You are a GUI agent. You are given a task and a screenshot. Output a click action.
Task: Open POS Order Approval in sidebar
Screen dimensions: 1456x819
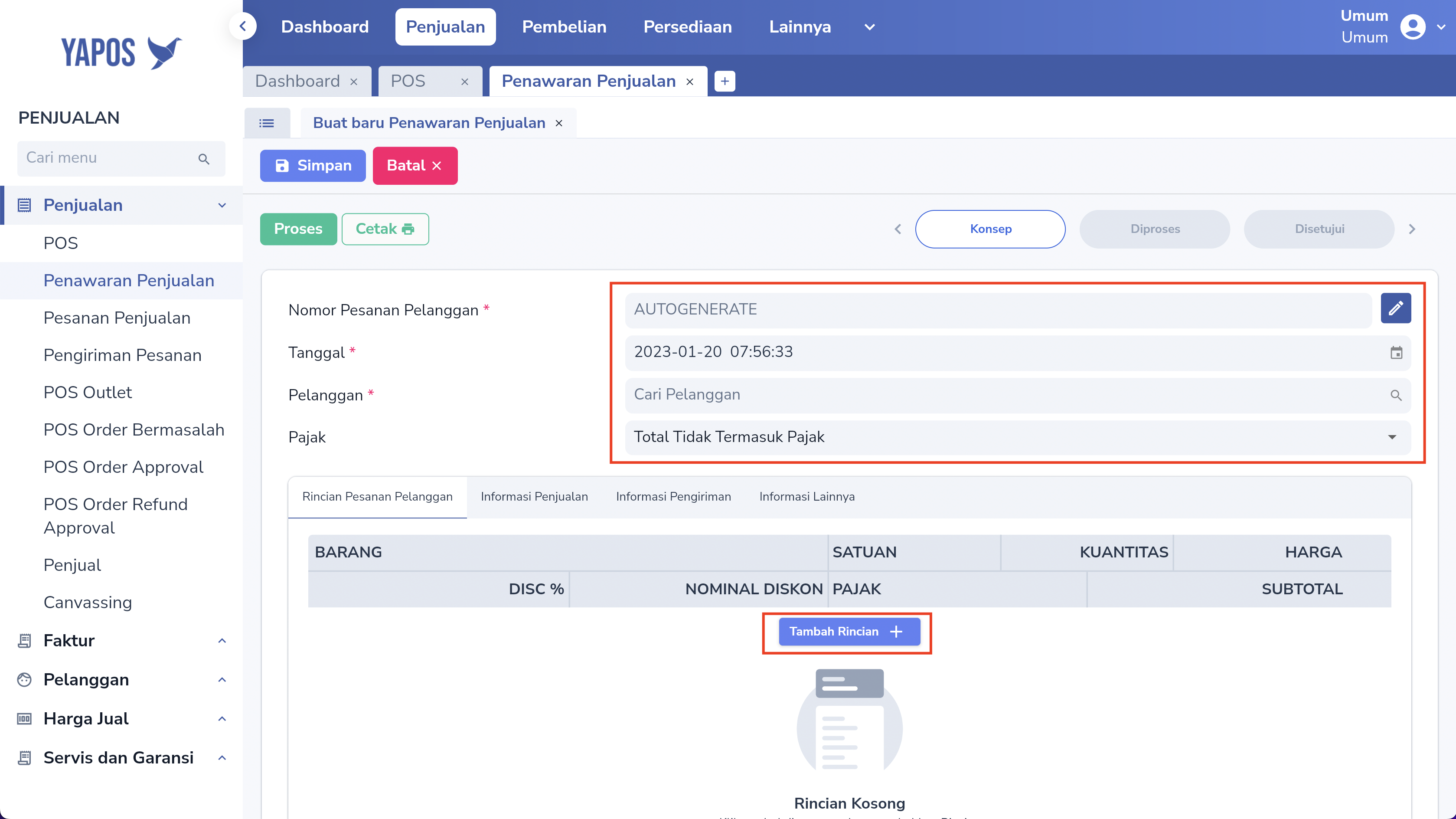123,467
